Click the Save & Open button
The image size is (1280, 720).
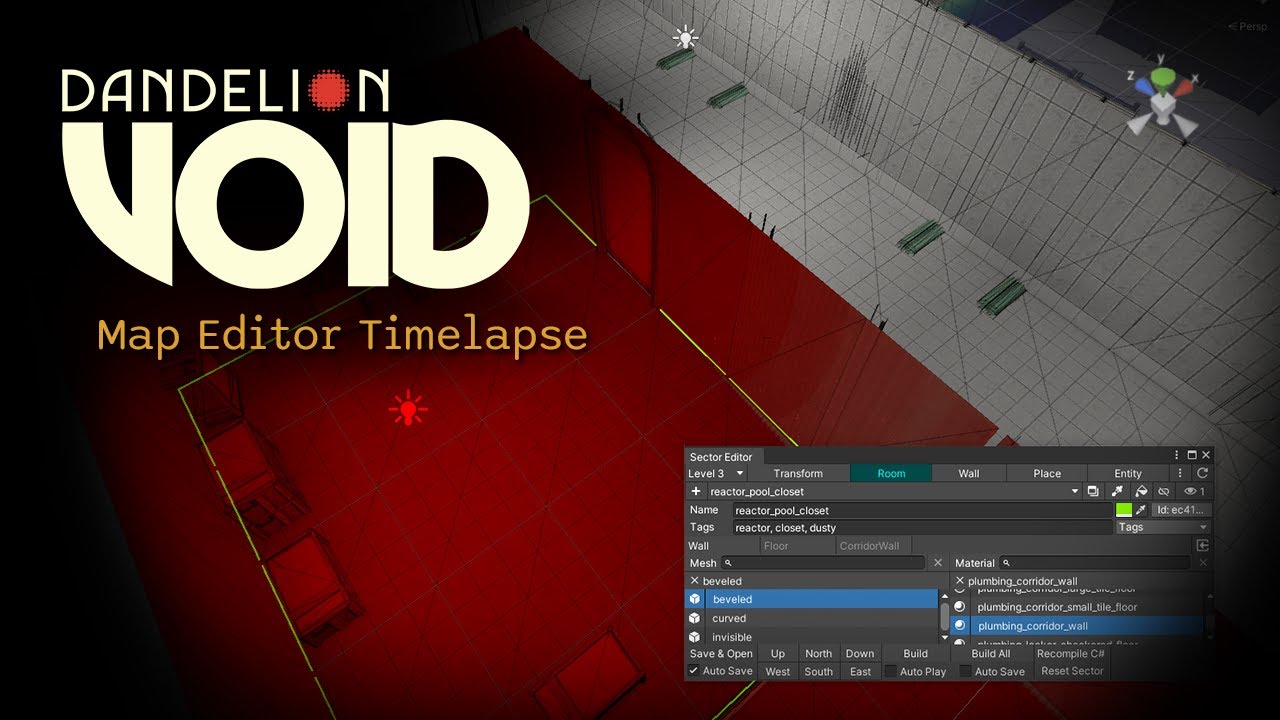(x=721, y=654)
